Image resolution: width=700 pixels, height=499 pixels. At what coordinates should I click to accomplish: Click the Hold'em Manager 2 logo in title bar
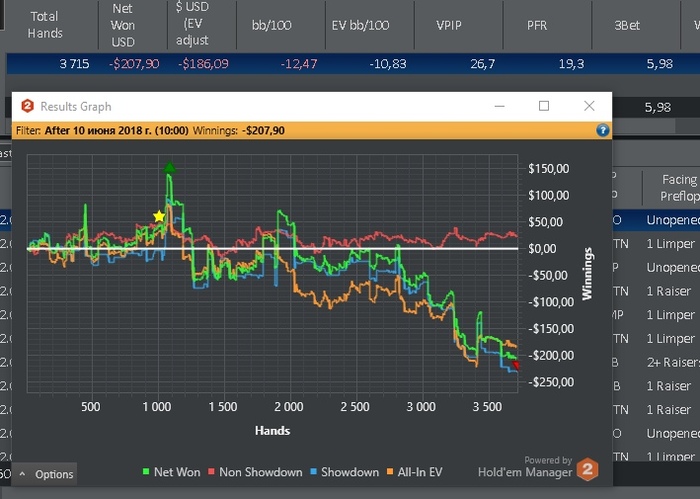tap(28, 106)
